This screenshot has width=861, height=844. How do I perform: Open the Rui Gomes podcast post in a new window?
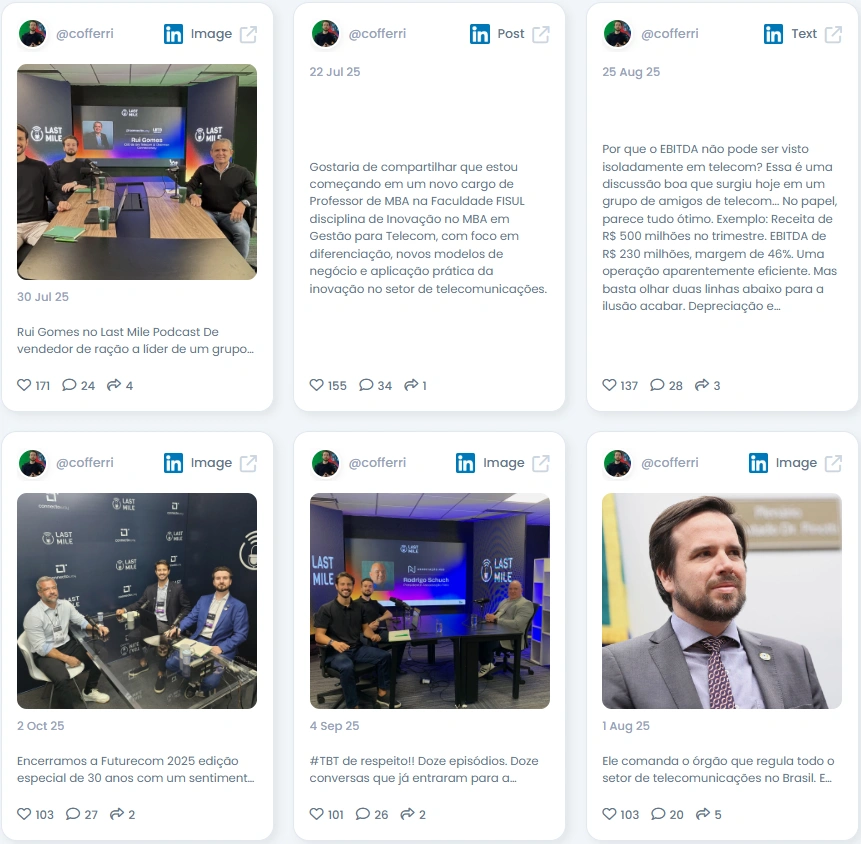point(248,34)
